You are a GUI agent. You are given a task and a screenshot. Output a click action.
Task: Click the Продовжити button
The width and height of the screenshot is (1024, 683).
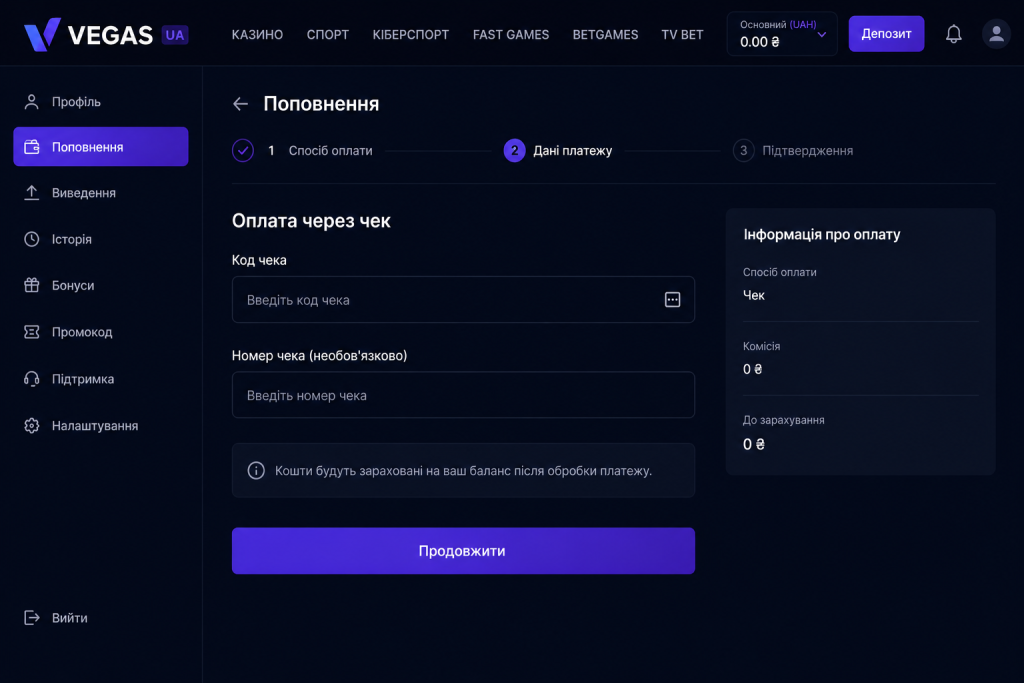463,550
